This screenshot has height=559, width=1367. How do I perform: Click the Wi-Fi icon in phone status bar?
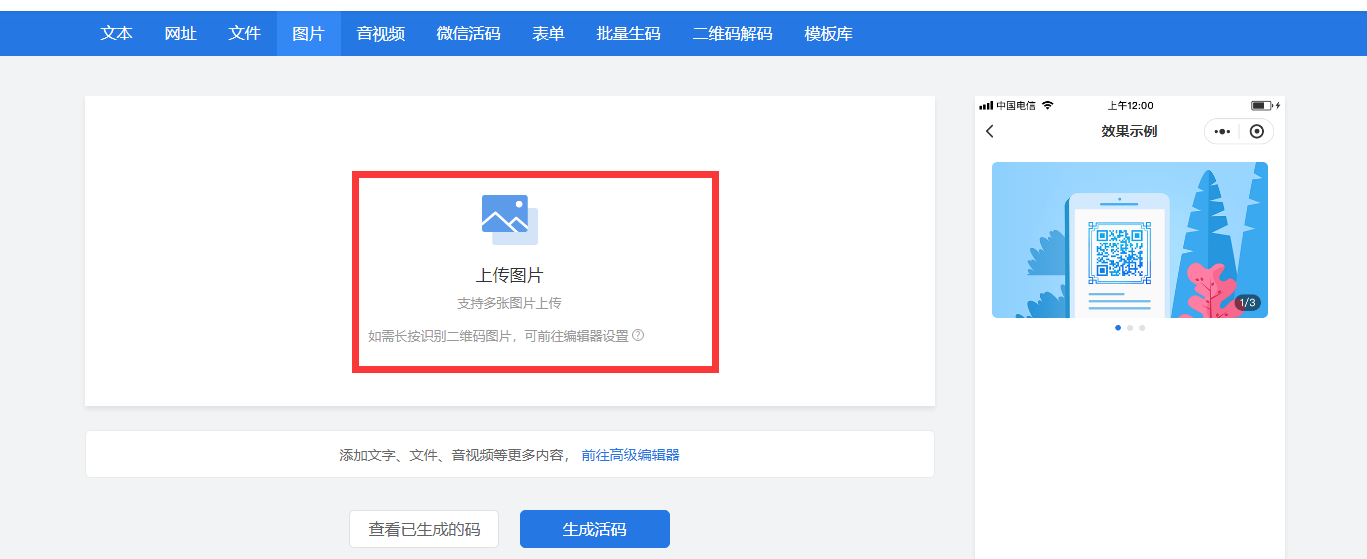click(1047, 105)
